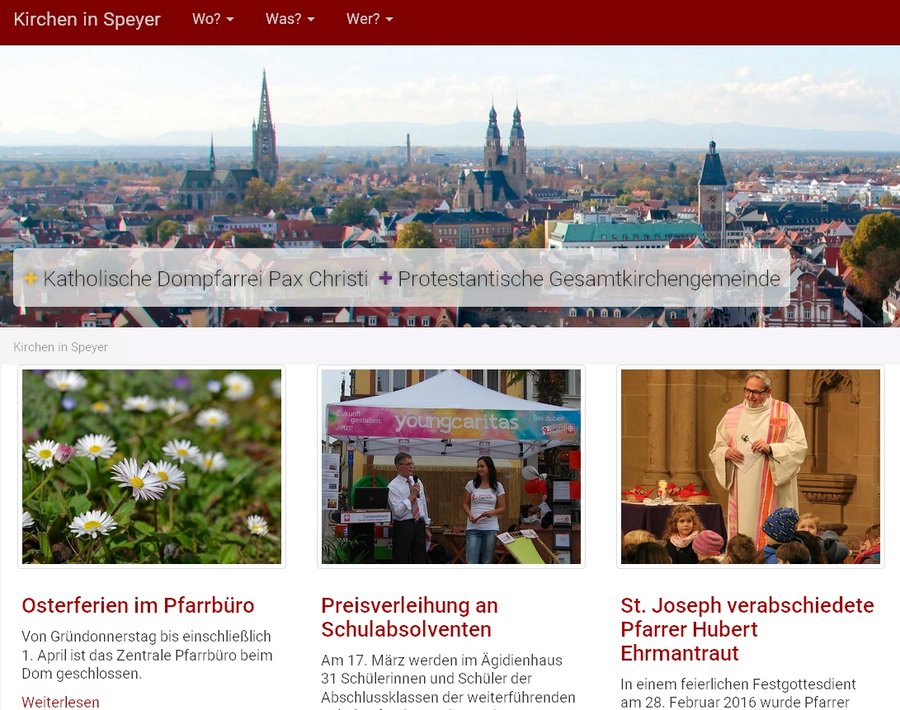Open Katholische Dompfarrei Pax Christi link

205,278
